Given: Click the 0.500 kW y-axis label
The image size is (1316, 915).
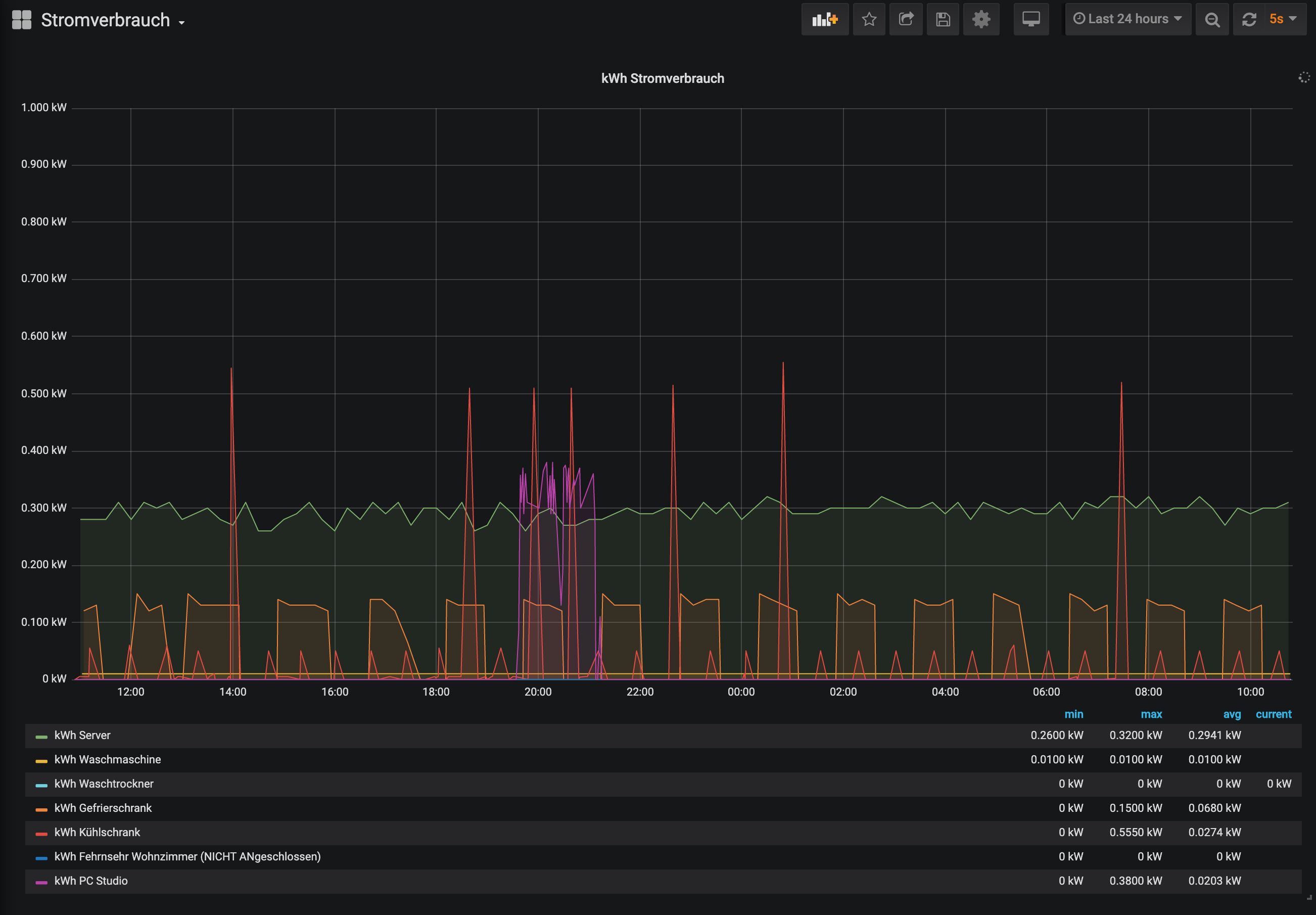Looking at the screenshot, I should [43, 394].
